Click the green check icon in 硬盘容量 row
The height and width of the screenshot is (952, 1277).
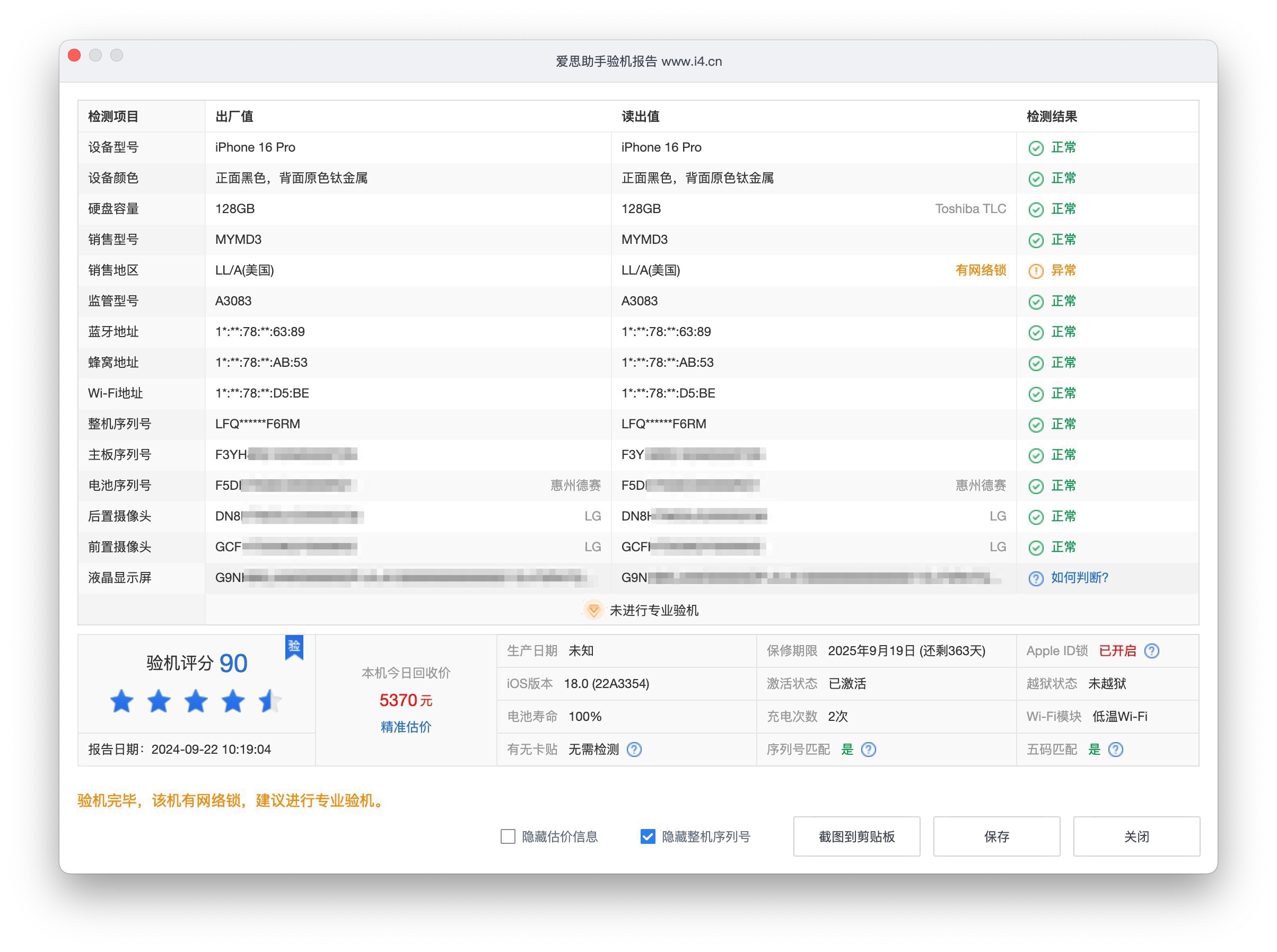pos(1035,210)
